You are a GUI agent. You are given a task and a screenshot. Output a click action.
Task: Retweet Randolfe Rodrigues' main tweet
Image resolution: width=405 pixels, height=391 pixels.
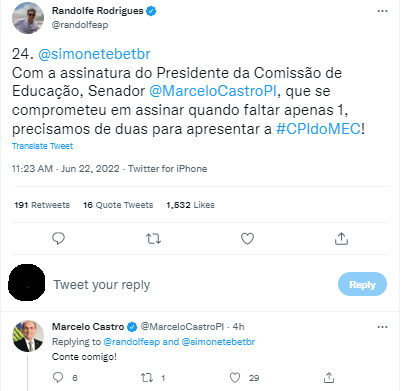[154, 239]
